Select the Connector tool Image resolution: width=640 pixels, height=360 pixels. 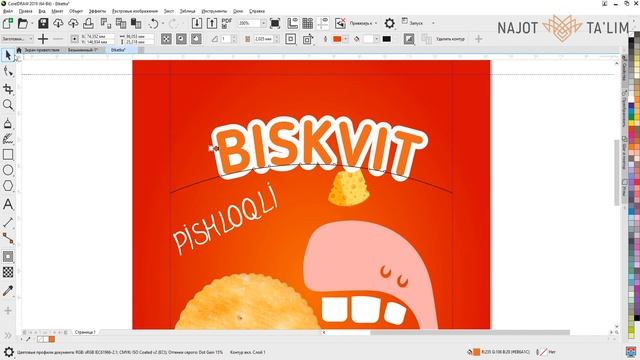click(8, 238)
